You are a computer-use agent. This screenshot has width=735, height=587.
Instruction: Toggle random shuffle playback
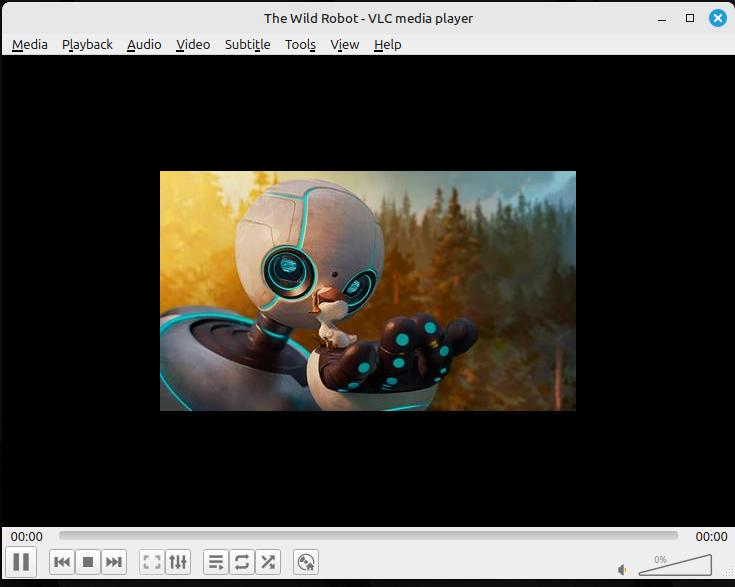coord(268,562)
